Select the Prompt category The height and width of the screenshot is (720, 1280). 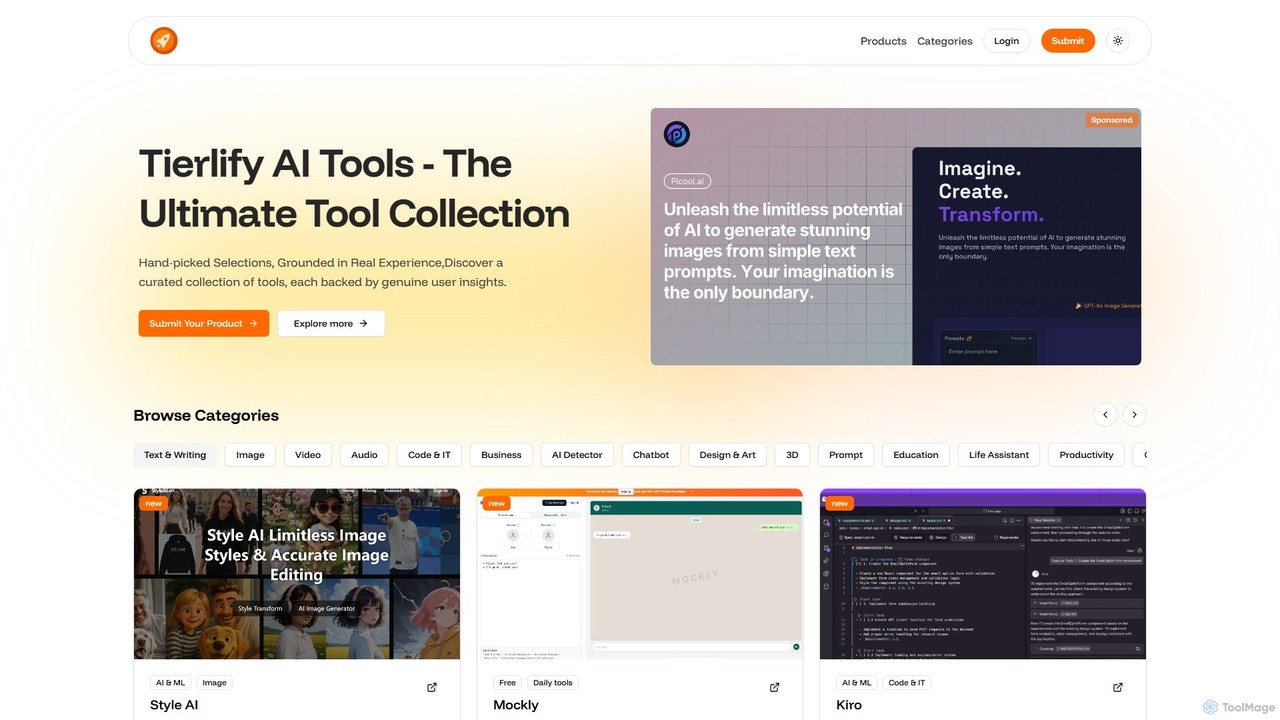(x=846, y=455)
